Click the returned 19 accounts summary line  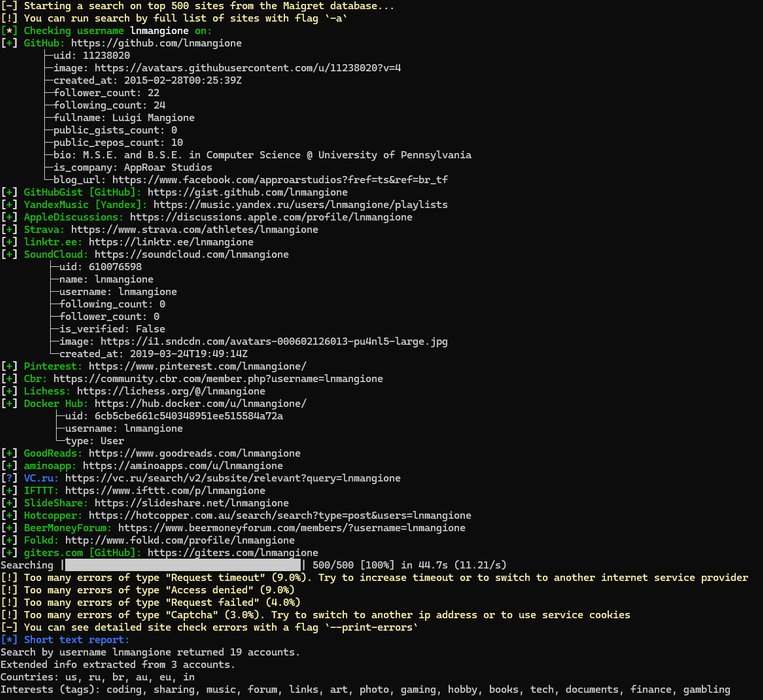[150, 652]
